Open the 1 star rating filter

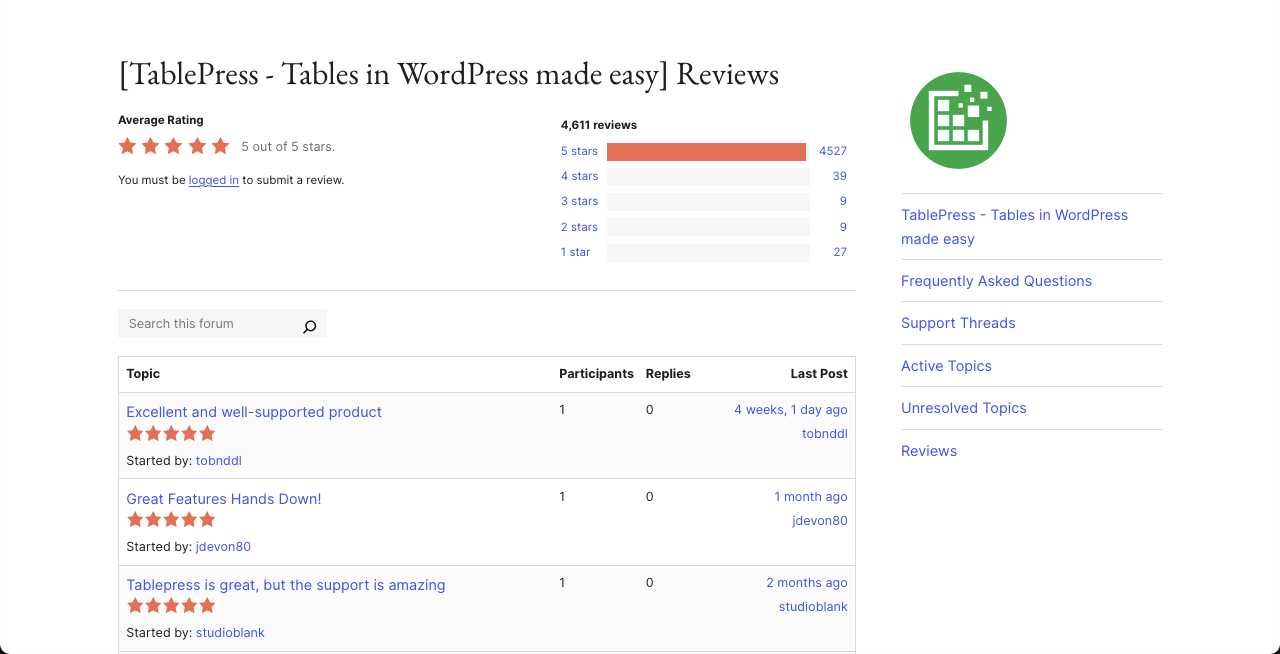pyautogui.click(x=575, y=252)
